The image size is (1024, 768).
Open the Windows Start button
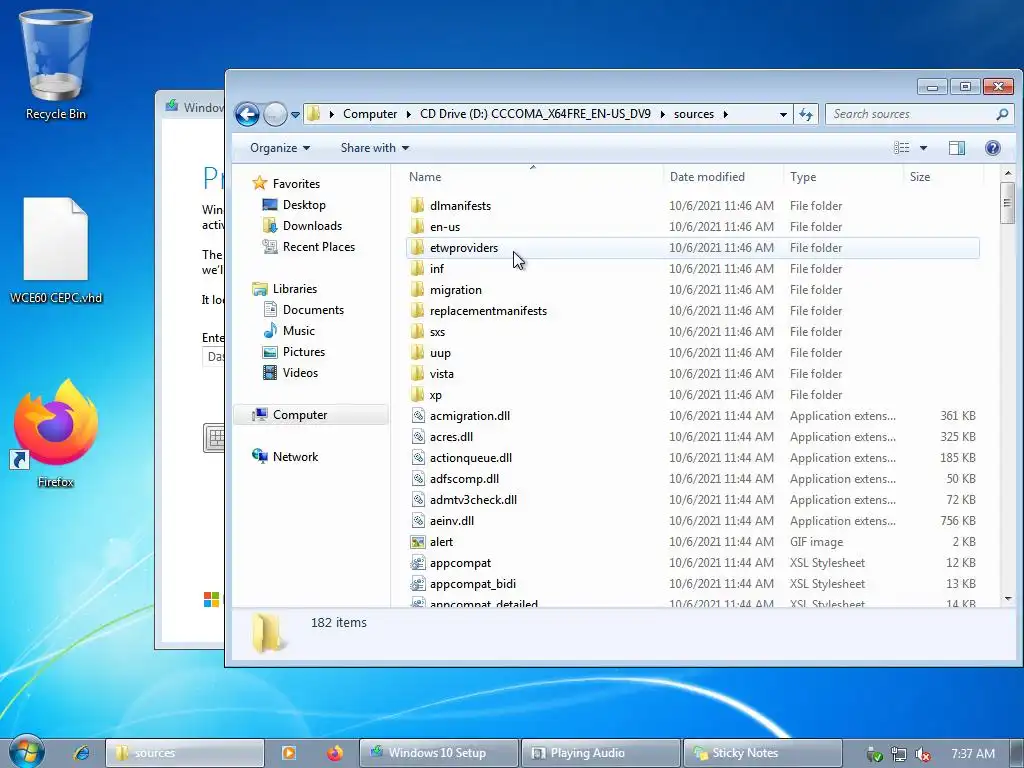coord(27,752)
